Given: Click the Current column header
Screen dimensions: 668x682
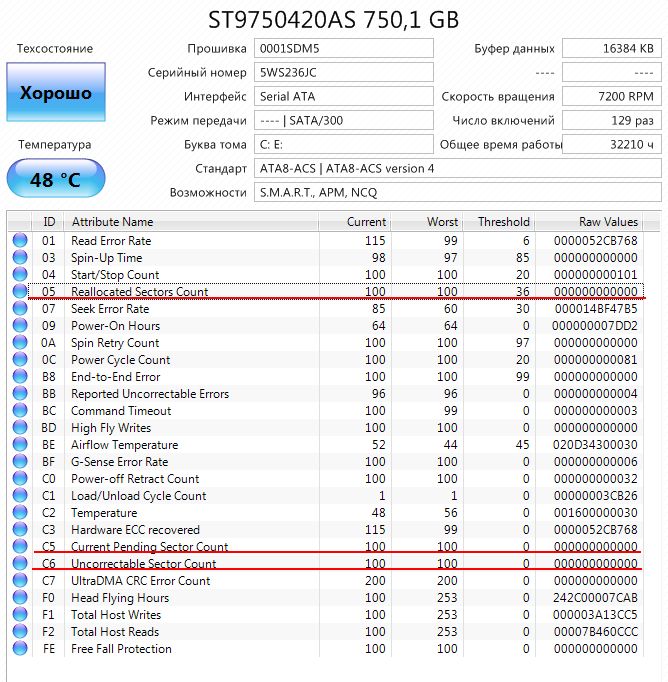Looking at the screenshot, I should tap(366, 221).
